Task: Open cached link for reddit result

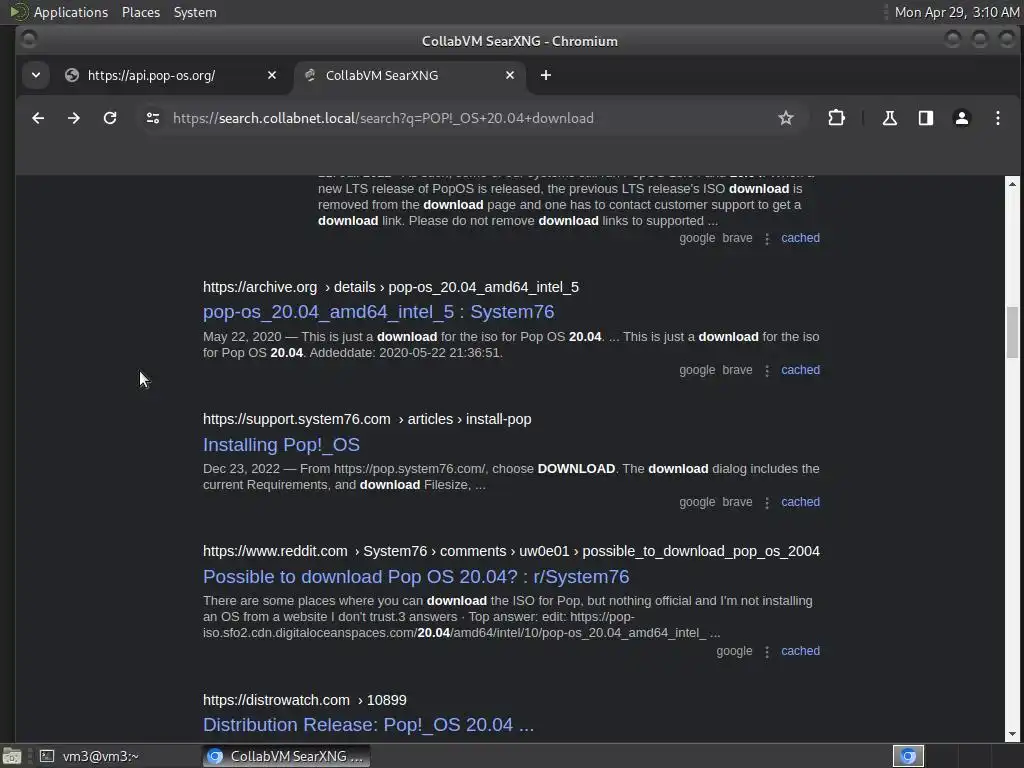Action: point(800,650)
